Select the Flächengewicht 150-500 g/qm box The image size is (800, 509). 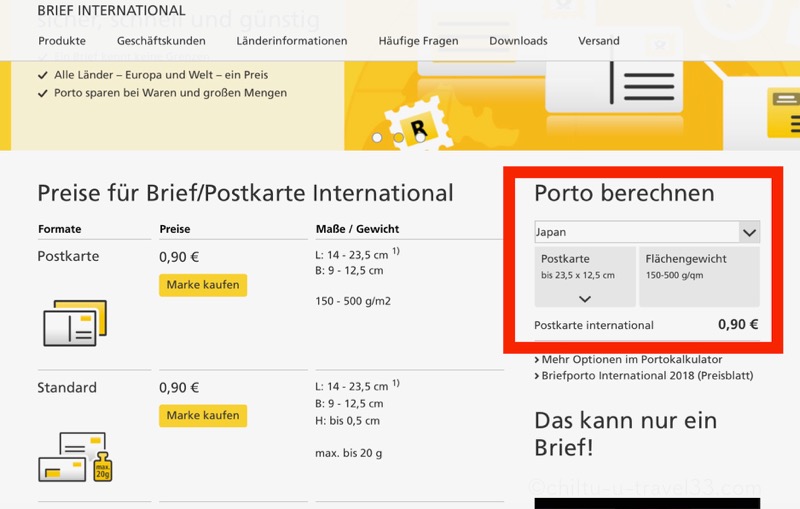pos(699,277)
